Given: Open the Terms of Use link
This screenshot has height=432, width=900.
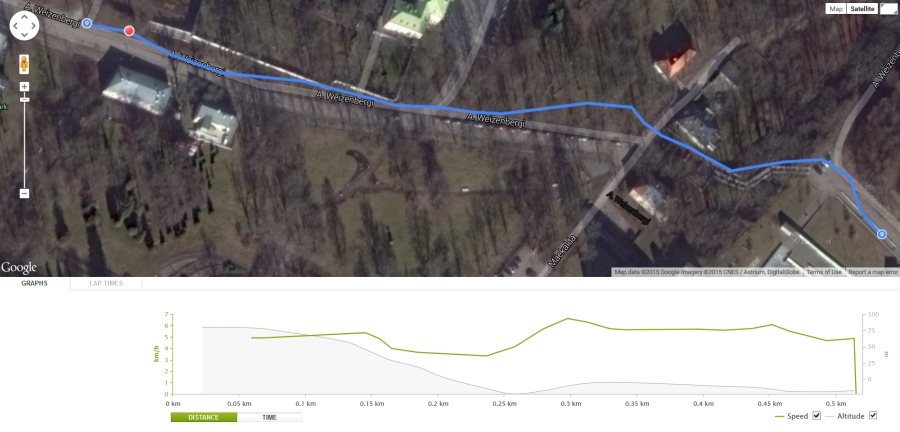Looking at the screenshot, I should tap(824, 272).
